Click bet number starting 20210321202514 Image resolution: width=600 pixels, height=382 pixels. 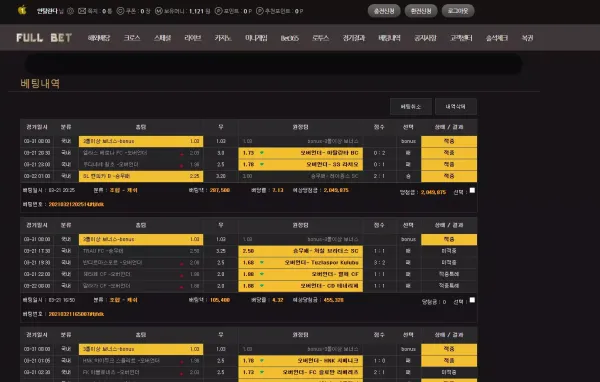pyautogui.click(x=76, y=204)
